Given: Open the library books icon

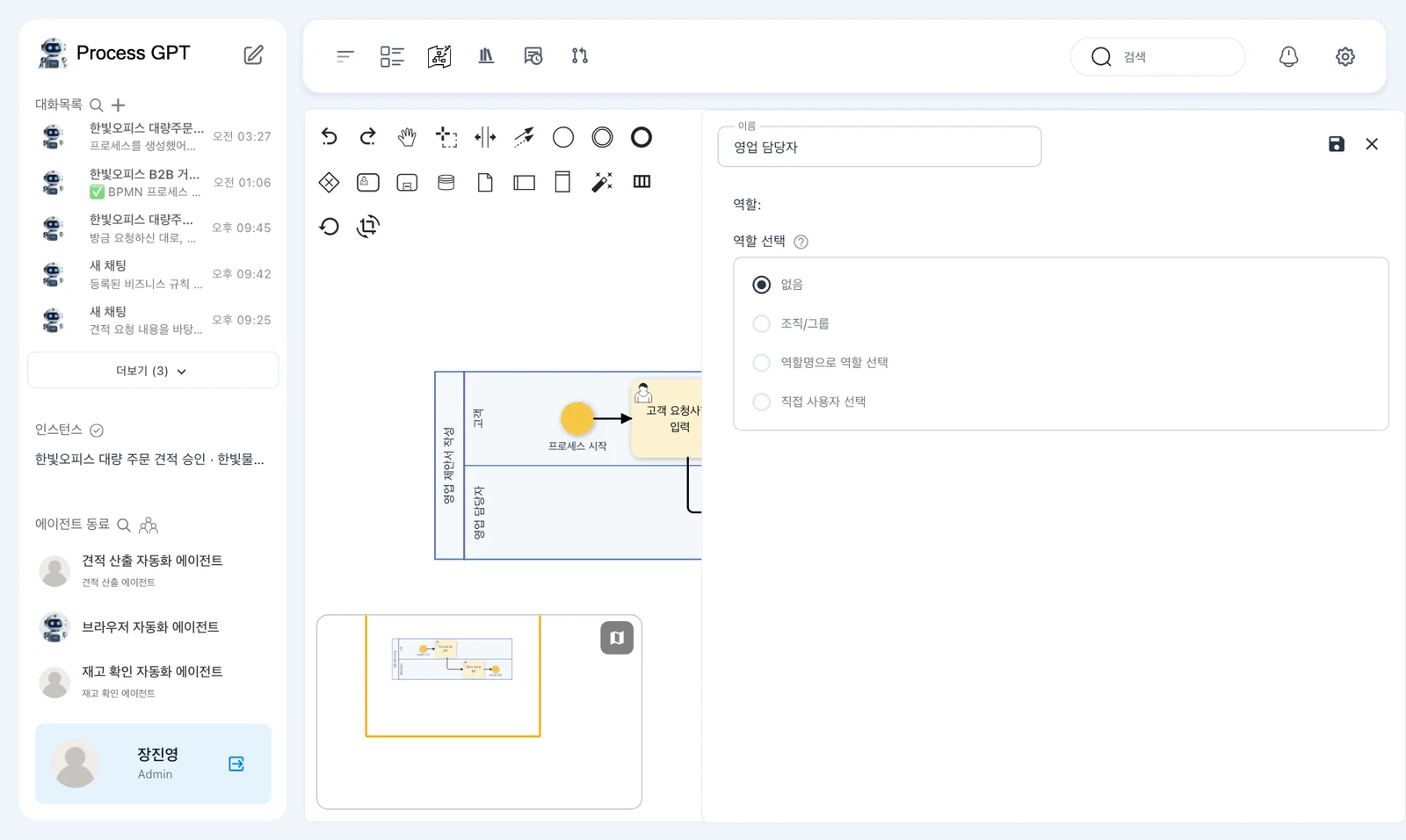Looking at the screenshot, I should point(486,56).
